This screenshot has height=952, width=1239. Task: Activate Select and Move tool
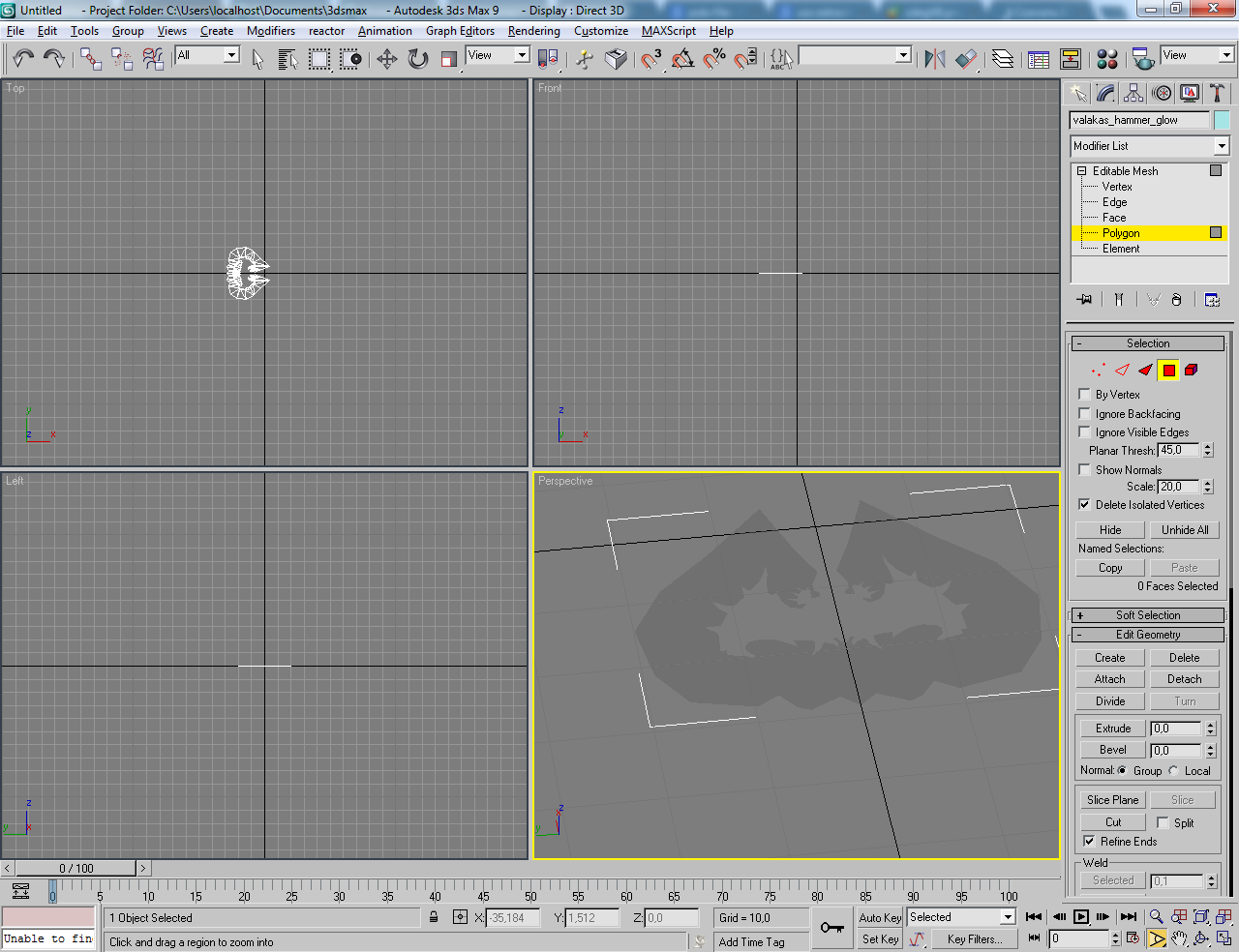(x=386, y=59)
